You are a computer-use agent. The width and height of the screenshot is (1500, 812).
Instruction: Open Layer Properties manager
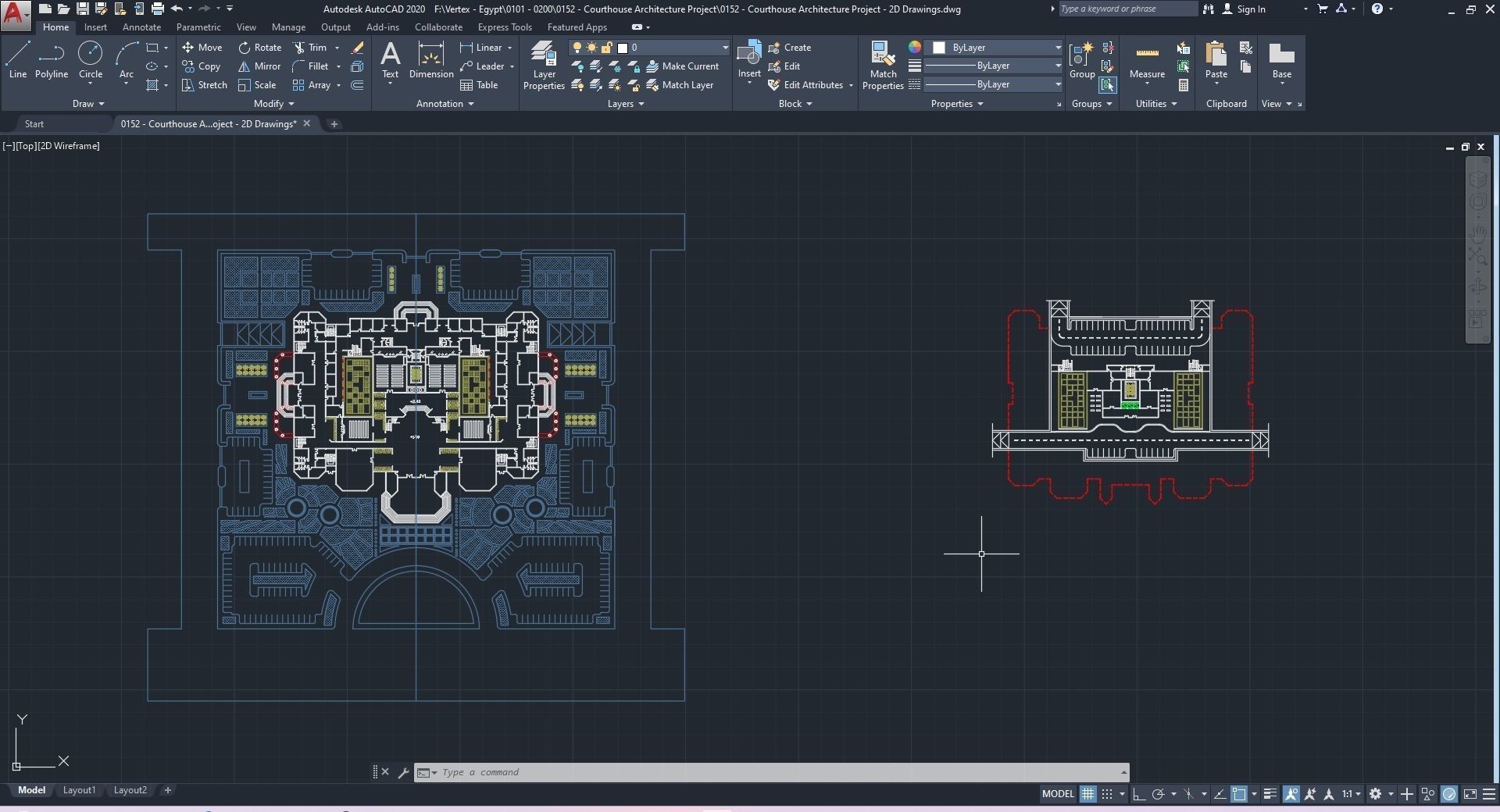[544, 66]
